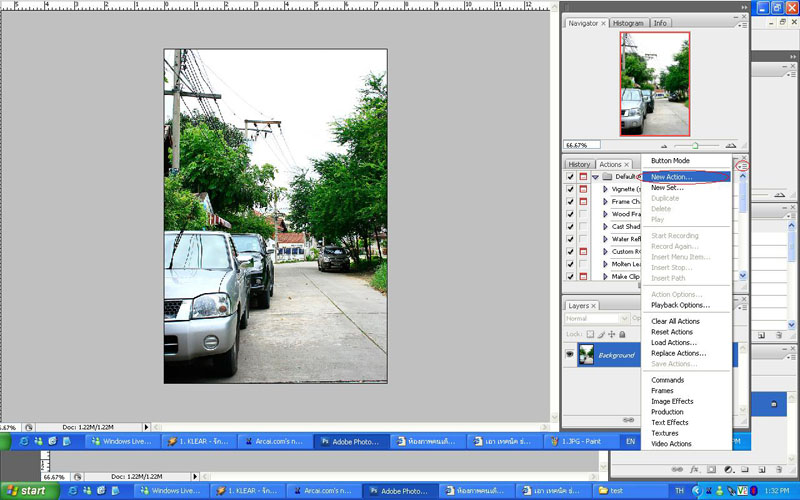800x500 pixels.
Task: Toggle the checkmark for Wood Frame action
Action: coord(570,214)
